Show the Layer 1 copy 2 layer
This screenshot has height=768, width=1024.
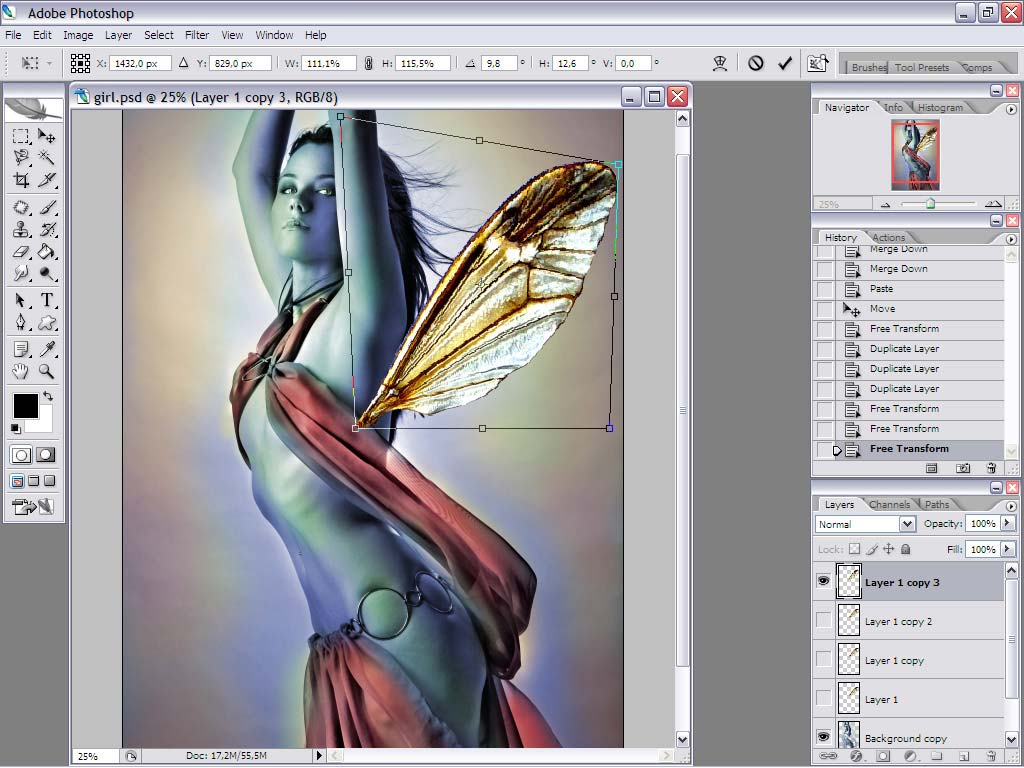coord(824,620)
